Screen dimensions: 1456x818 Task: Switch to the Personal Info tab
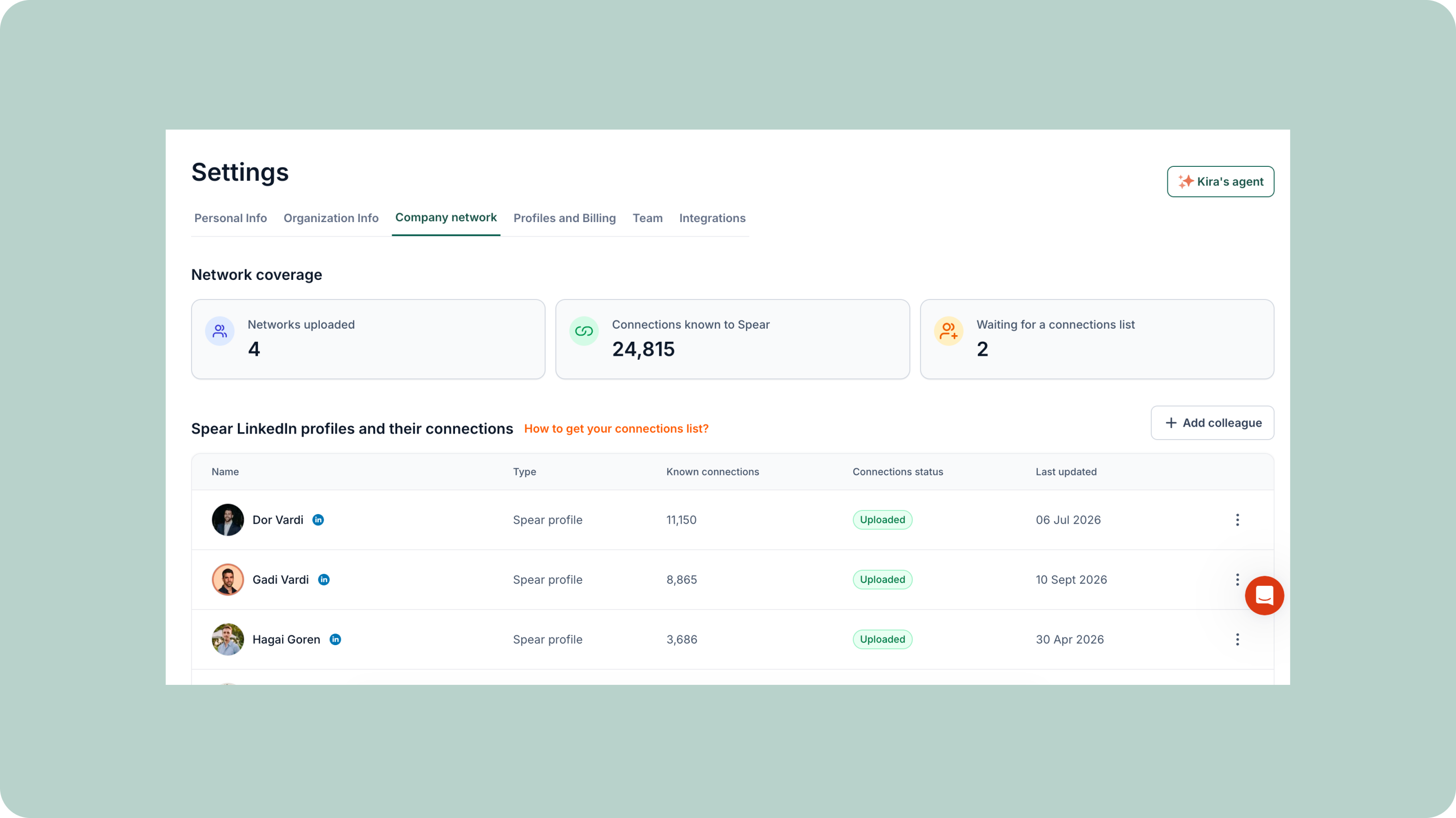231,218
